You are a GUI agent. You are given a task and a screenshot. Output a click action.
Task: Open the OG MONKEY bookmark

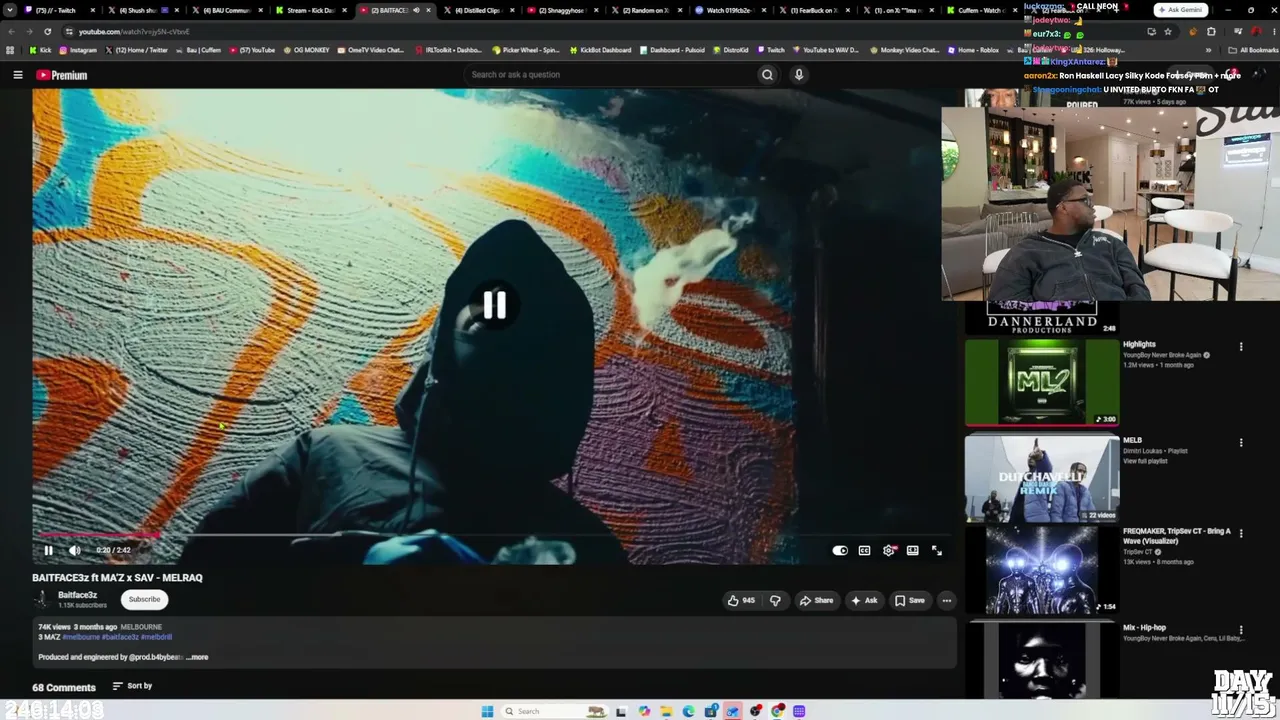(306, 50)
